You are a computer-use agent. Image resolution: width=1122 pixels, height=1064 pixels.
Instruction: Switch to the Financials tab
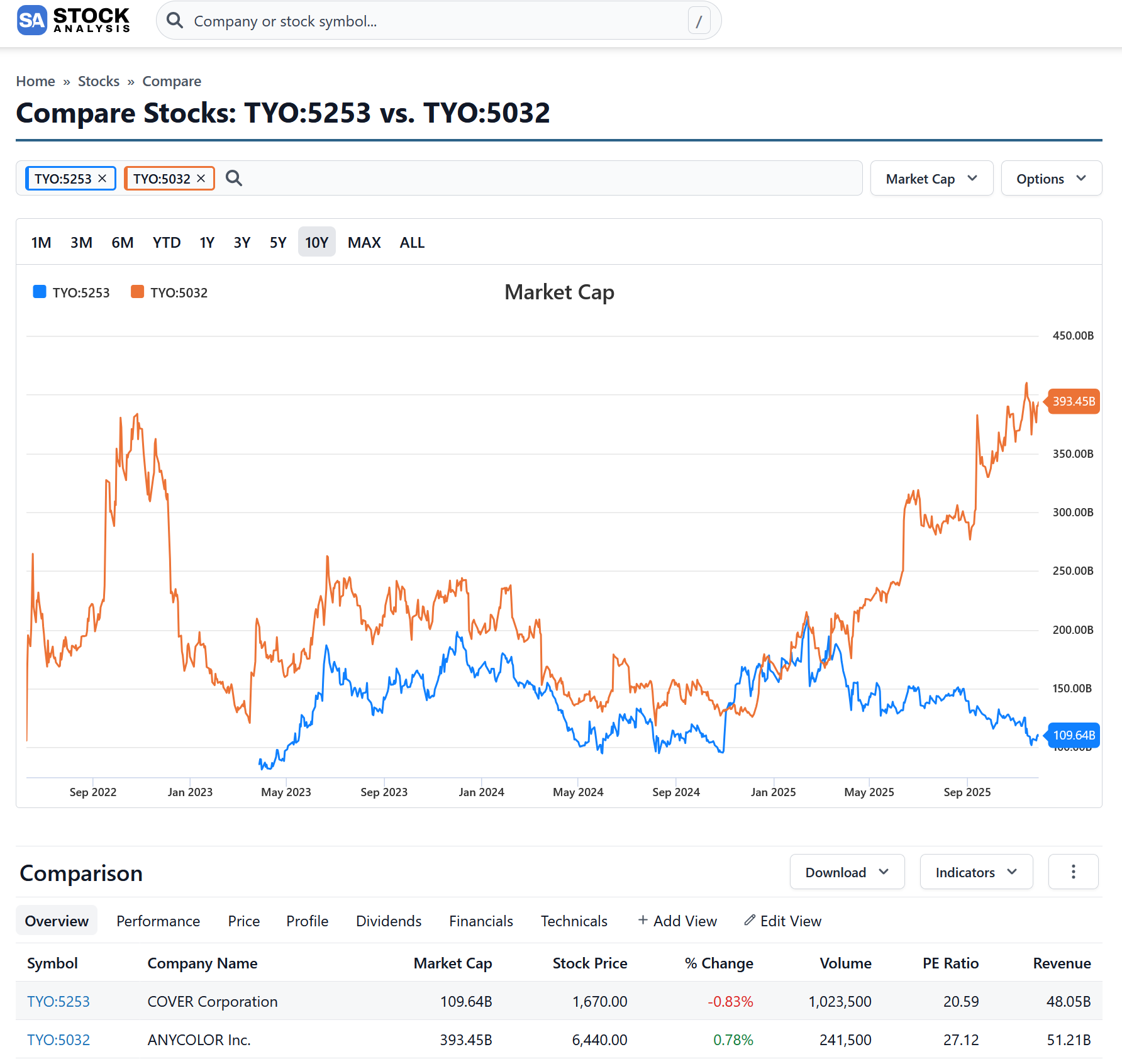click(481, 921)
